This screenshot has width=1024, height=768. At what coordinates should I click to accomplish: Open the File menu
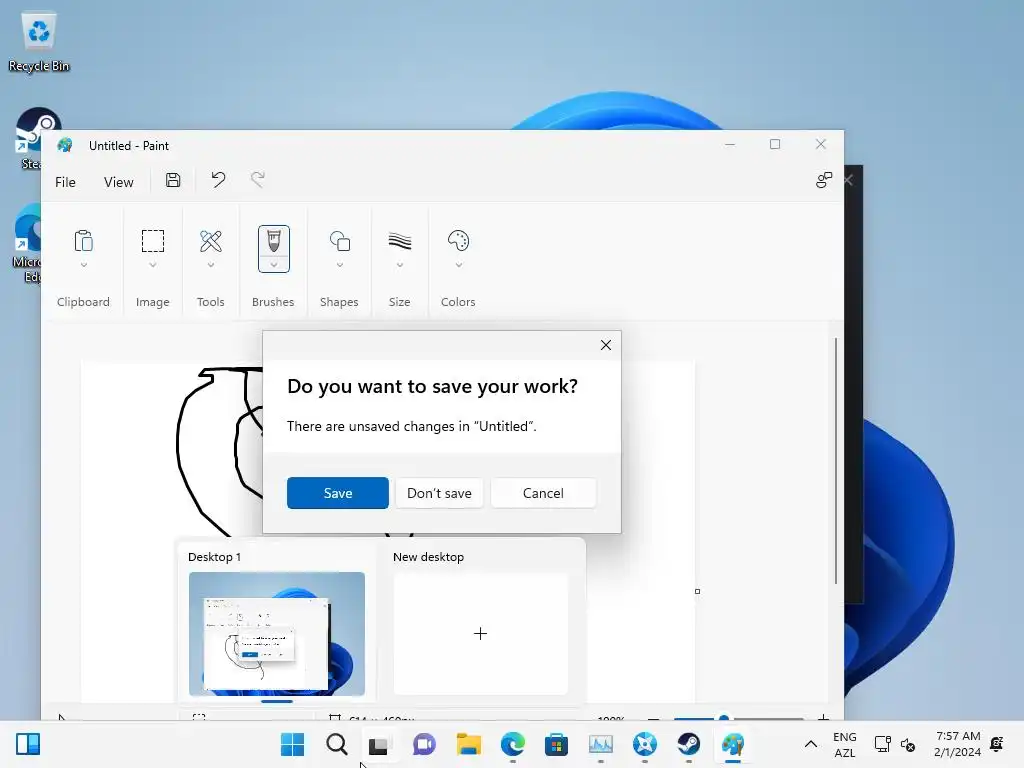65,182
